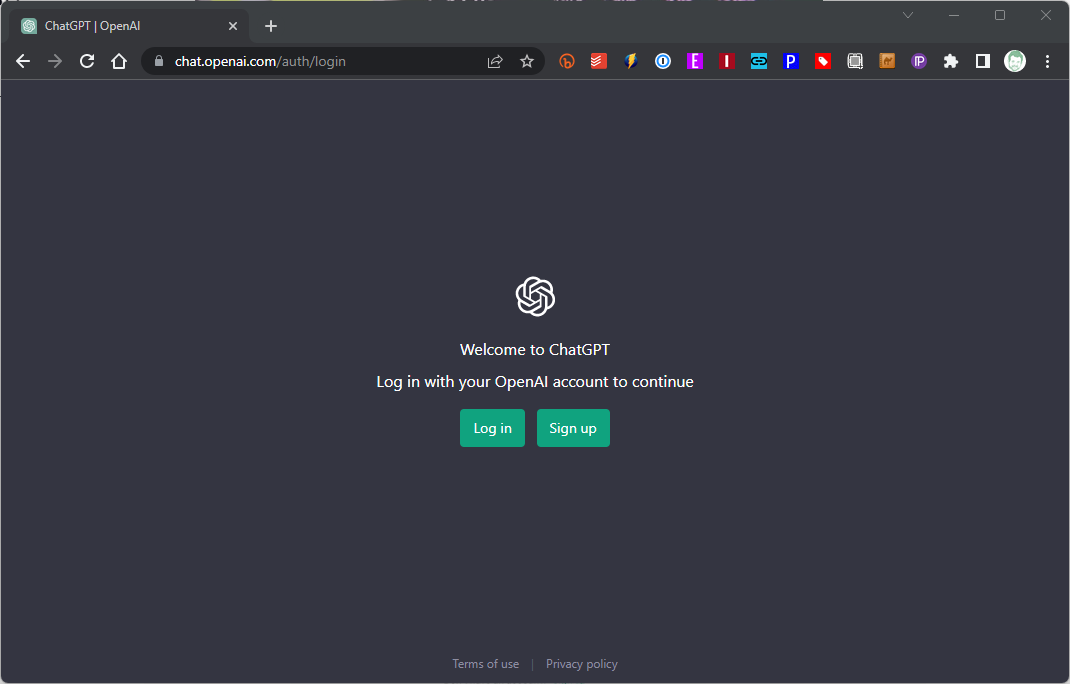
Task: Open the Chrome three-dot menu
Action: (1047, 61)
